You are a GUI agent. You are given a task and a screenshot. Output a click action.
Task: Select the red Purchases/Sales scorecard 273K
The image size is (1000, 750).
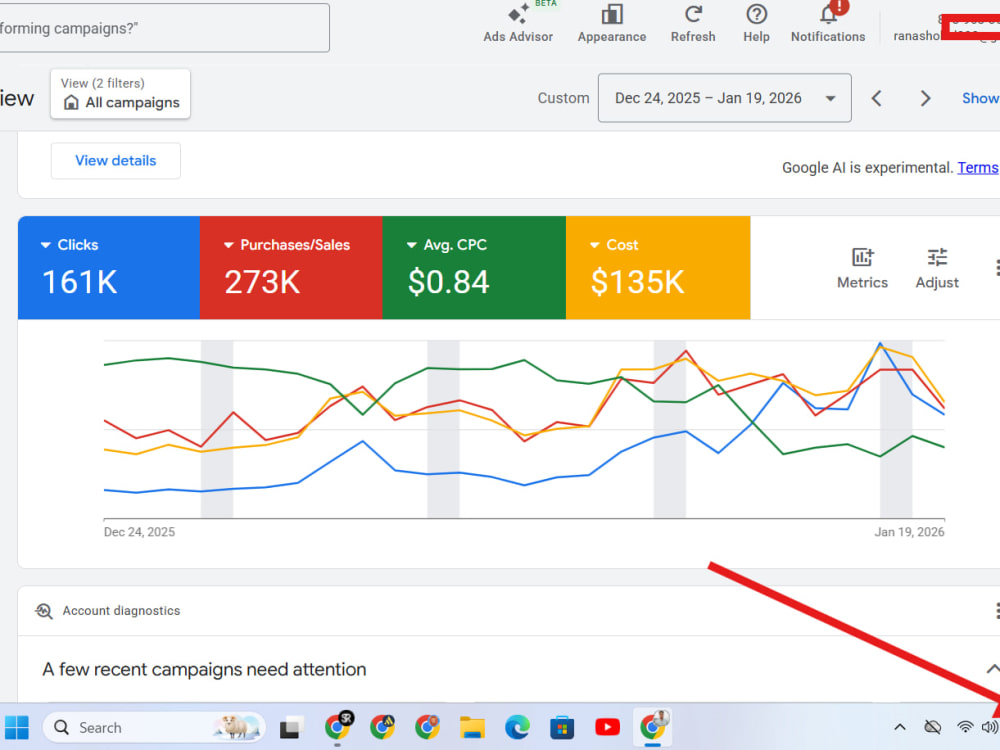click(x=291, y=268)
